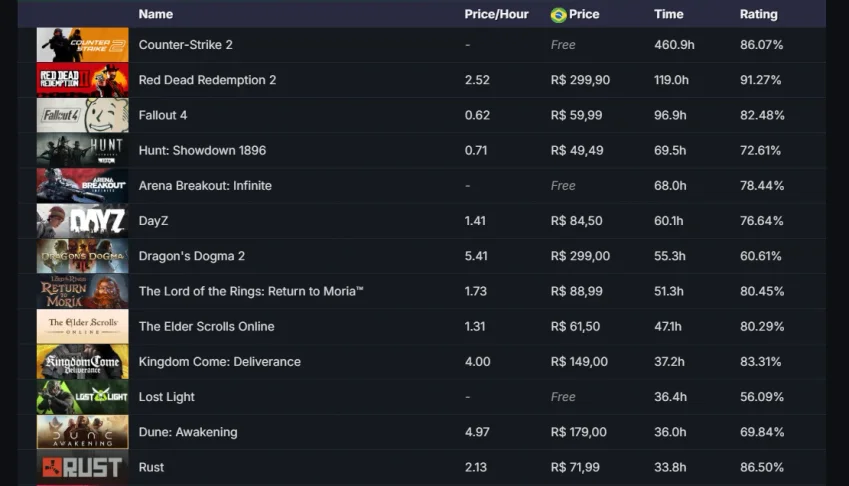
Task: Click the 86.07% rating value
Action: (761, 45)
